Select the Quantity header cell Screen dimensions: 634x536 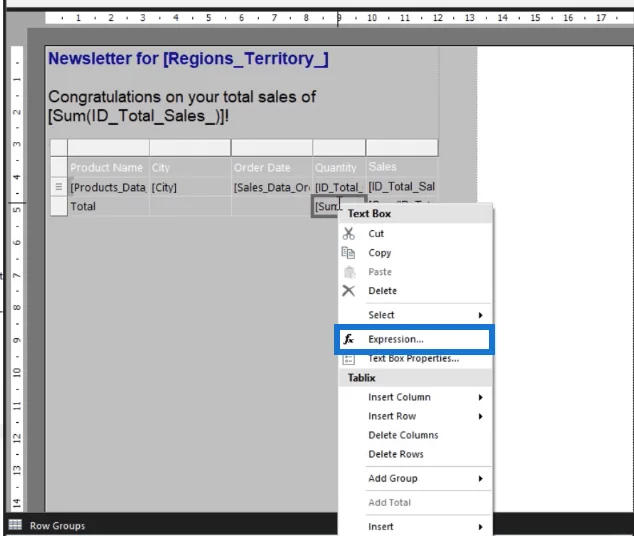click(x=339, y=167)
